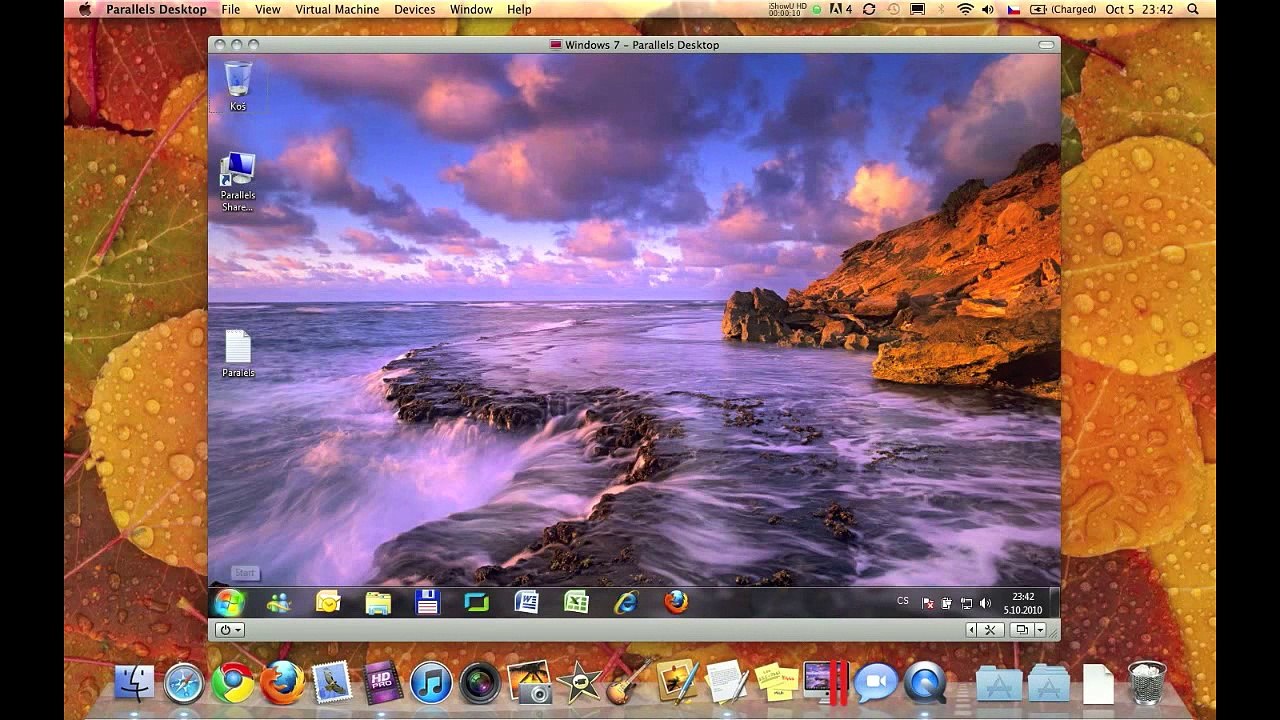Launch iChat from the Dock

(876, 683)
